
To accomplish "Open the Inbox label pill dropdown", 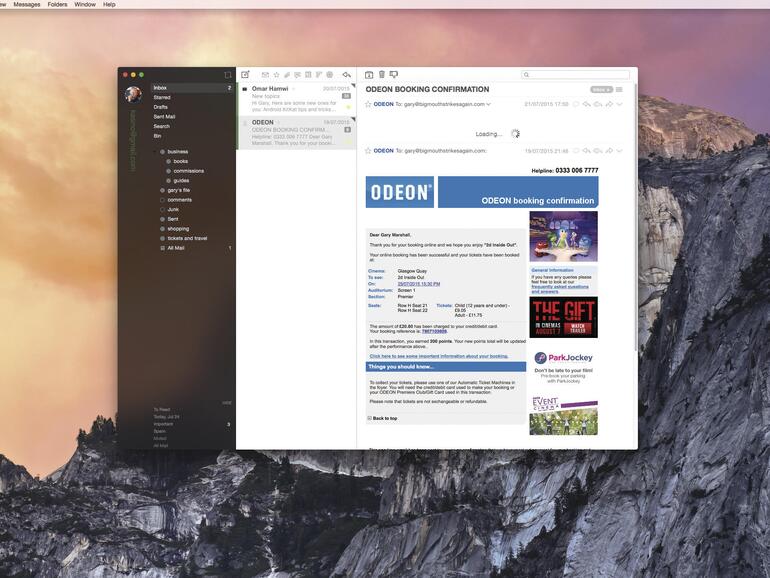I will (x=602, y=89).
